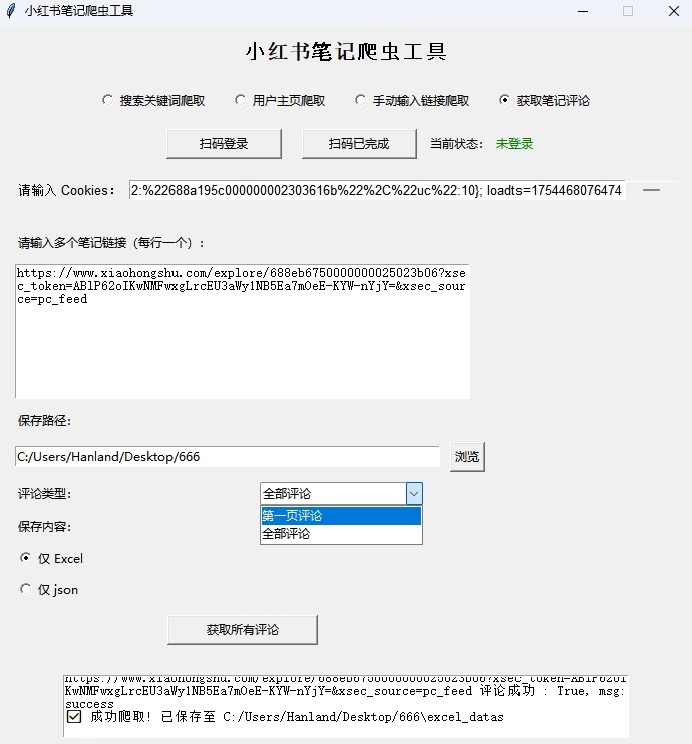Click the 保存路径 label
Screen dimensions: 692x744
point(44,420)
